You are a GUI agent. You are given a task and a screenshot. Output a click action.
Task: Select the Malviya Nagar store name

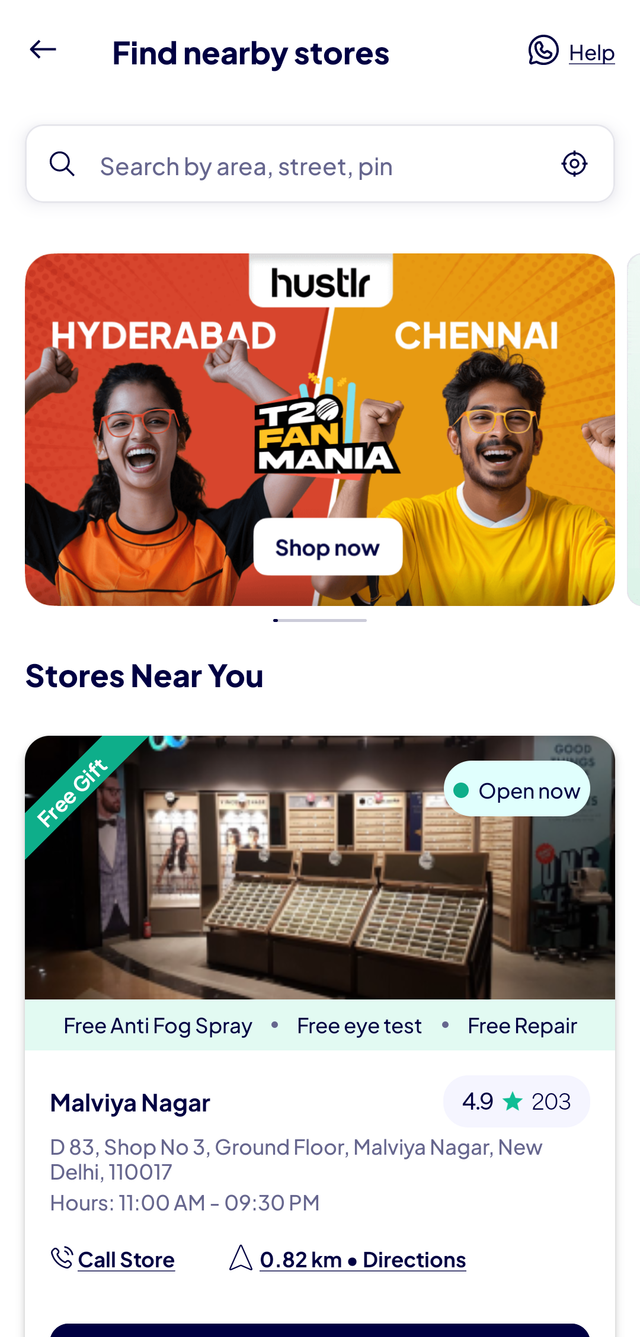(x=130, y=1103)
